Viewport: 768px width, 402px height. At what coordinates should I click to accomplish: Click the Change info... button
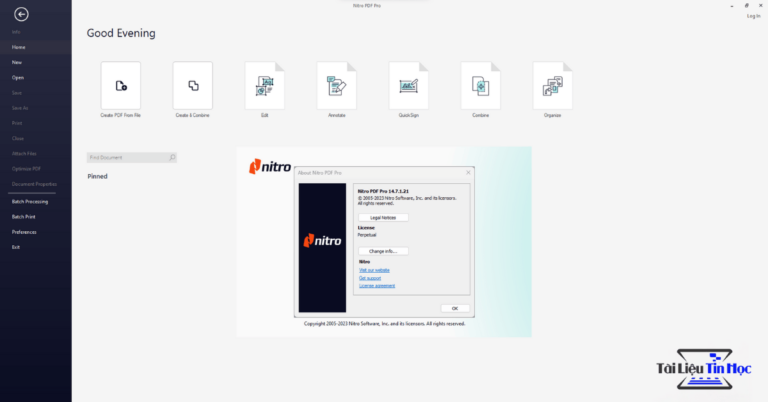pyautogui.click(x=383, y=251)
